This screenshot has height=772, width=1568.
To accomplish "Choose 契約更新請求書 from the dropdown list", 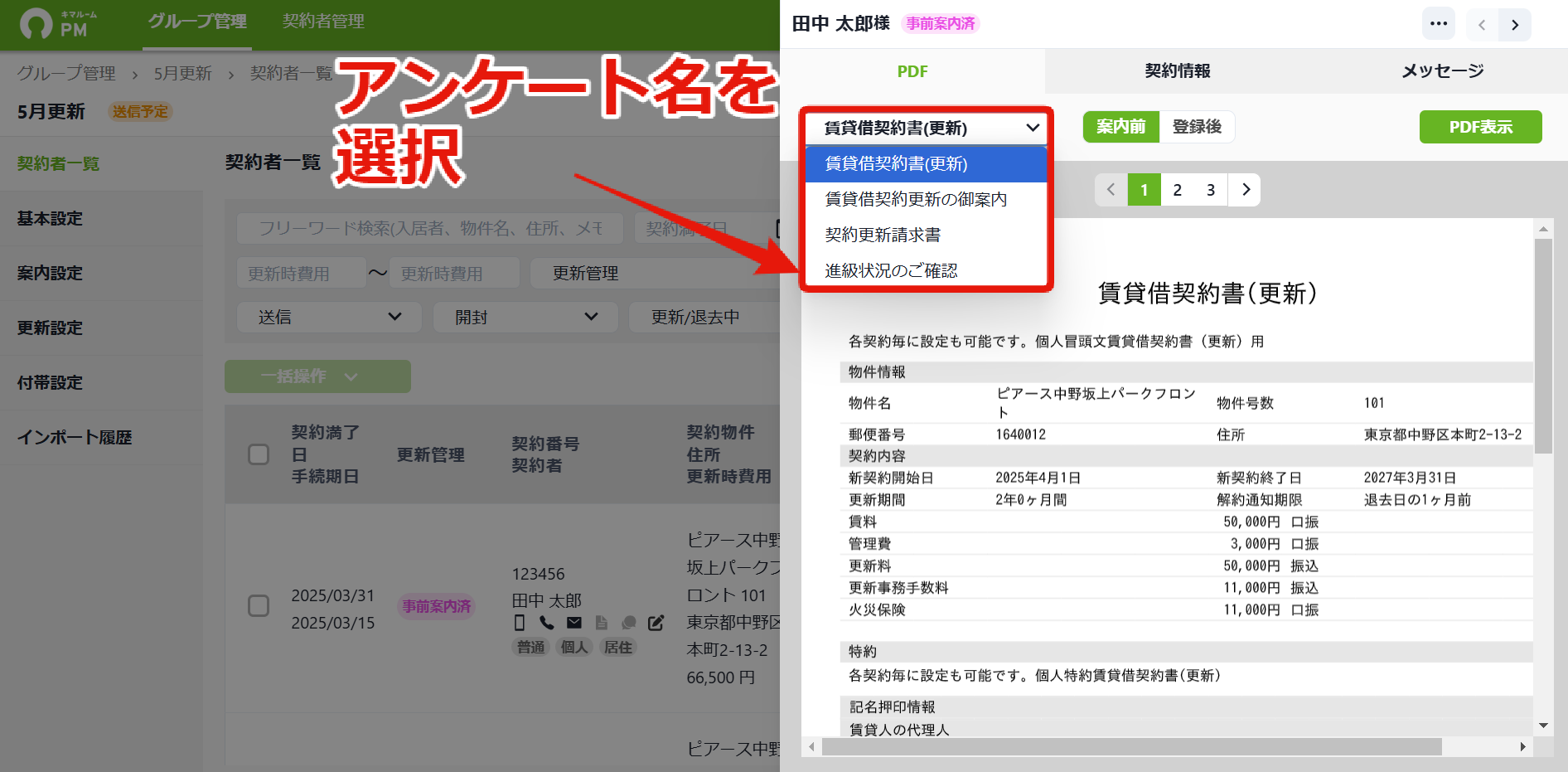I will click(927, 235).
